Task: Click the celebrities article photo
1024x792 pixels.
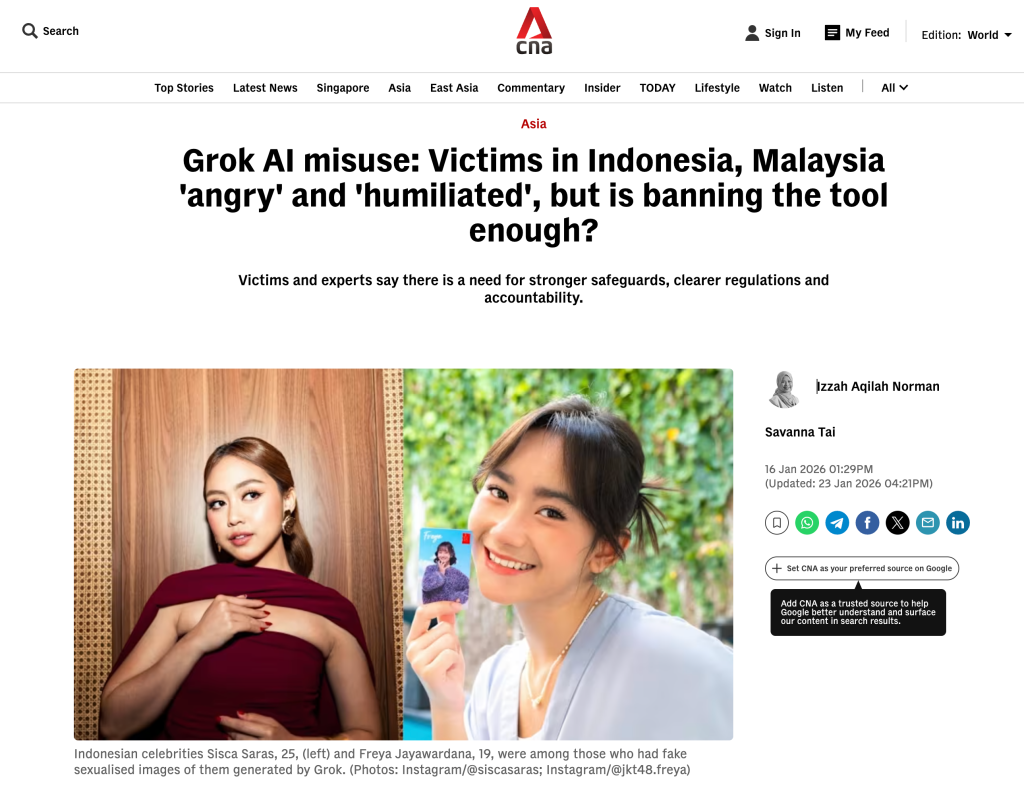Action: (x=403, y=554)
